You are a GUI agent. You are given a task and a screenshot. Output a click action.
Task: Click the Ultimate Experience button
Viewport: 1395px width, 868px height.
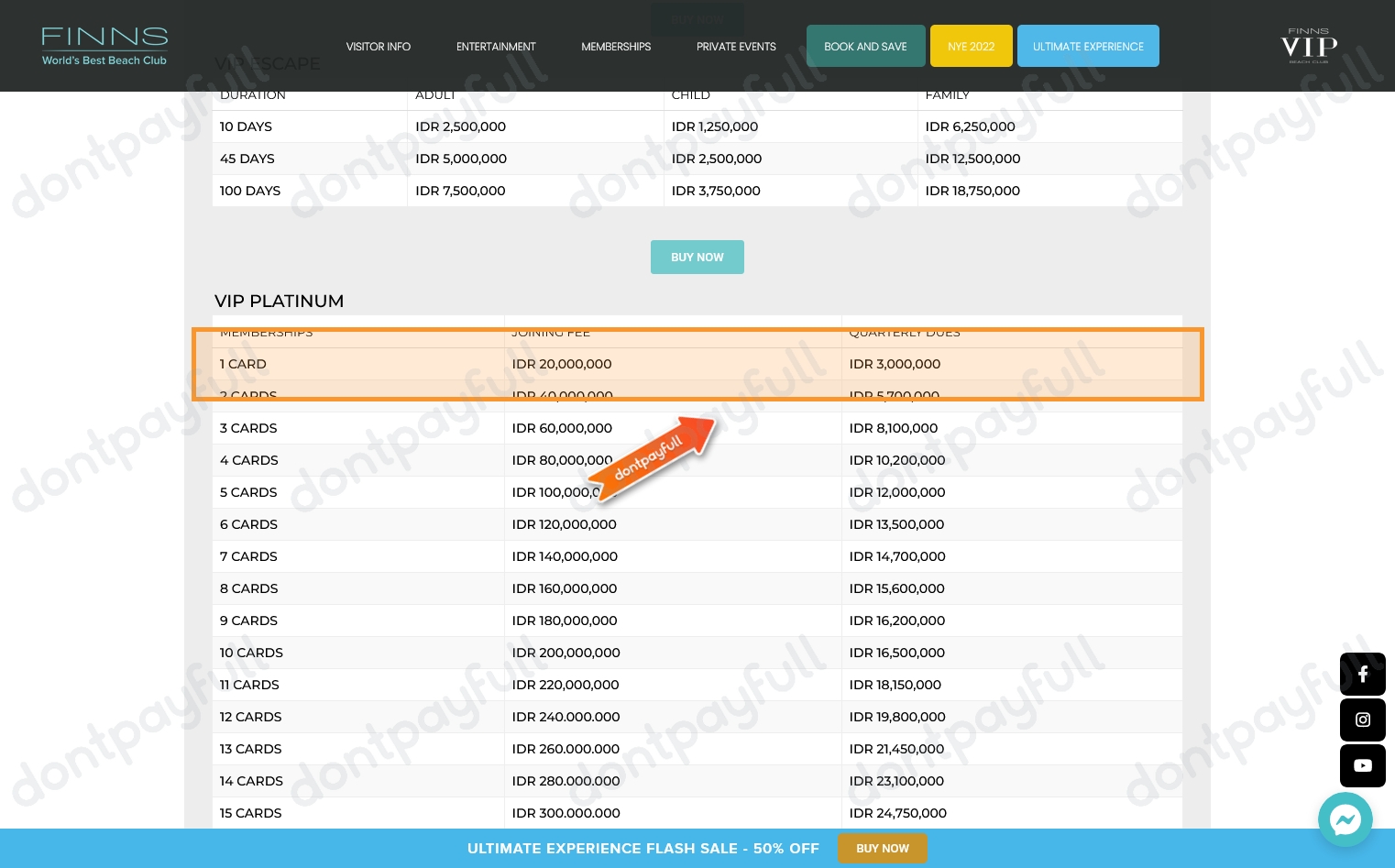1088,47
